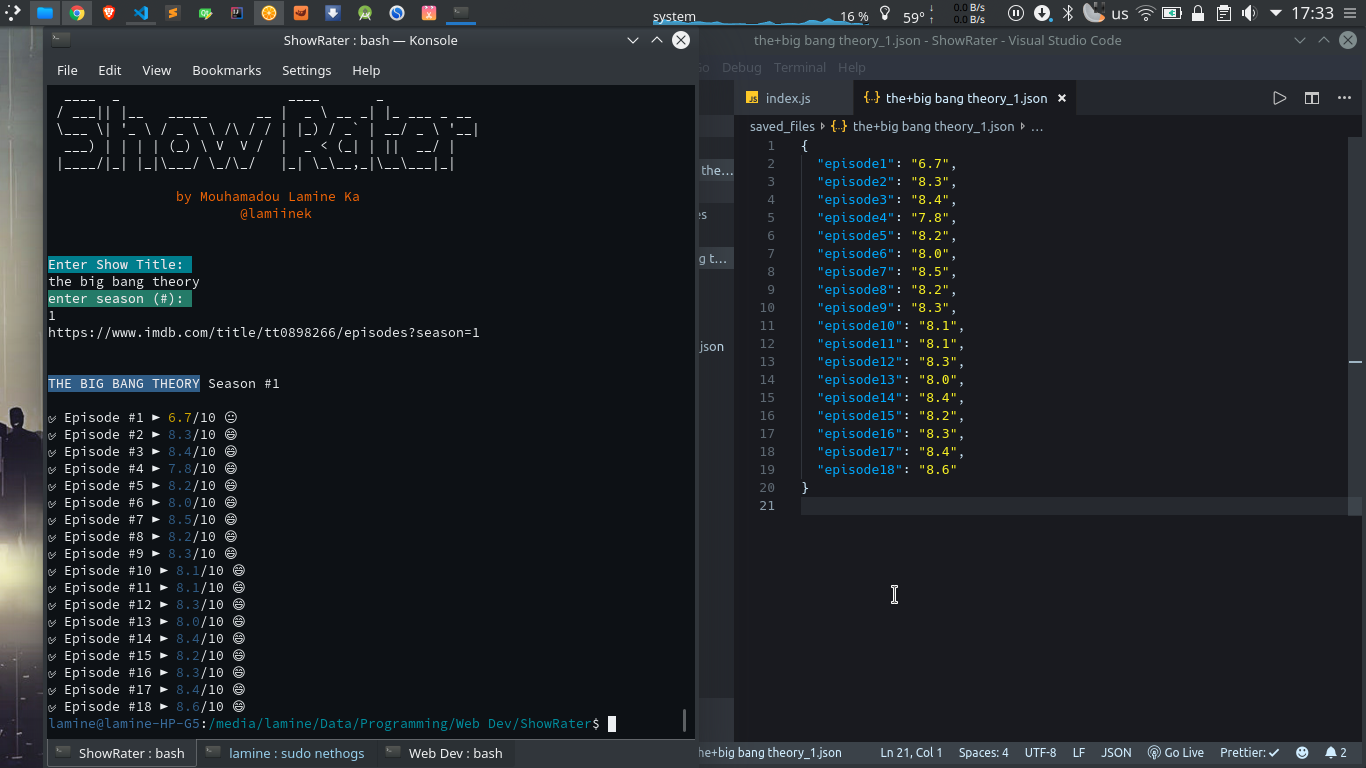Screen dimensions: 1366x768
Task: Click the brightness lightbulb tray icon
Action: pos(885,13)
